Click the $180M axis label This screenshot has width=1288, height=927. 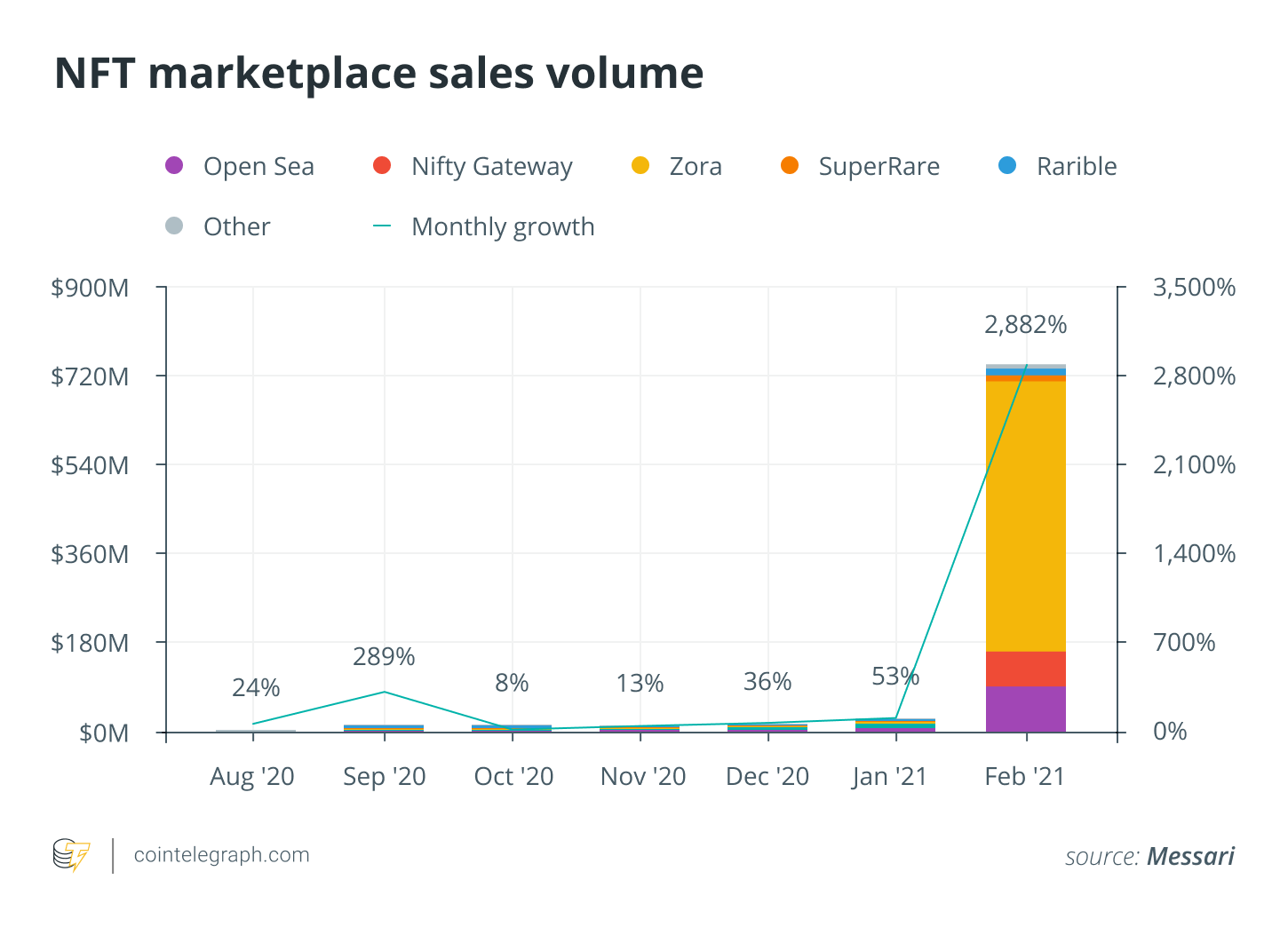tap(90, 643)
